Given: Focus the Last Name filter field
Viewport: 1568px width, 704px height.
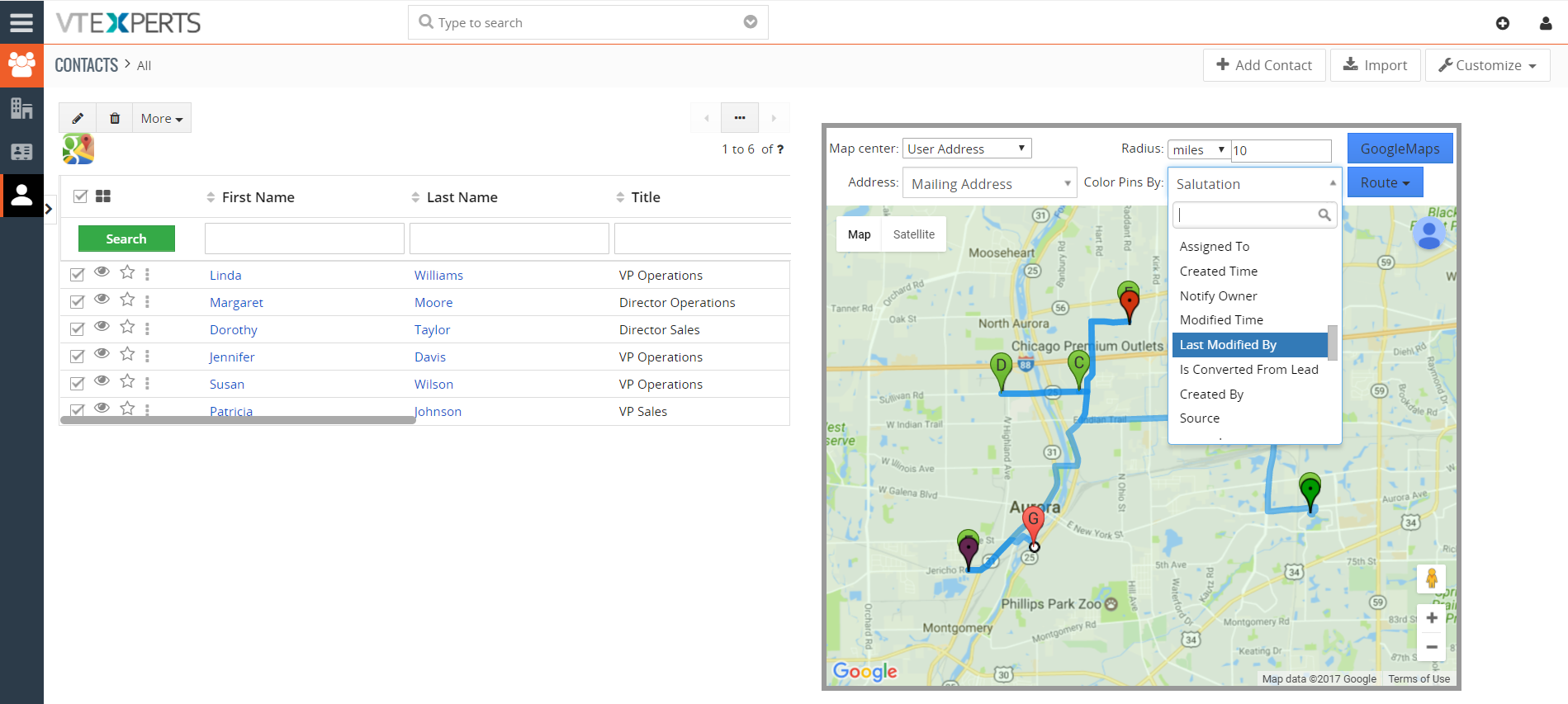Looking at the screenshot, I should pos(509,239).
